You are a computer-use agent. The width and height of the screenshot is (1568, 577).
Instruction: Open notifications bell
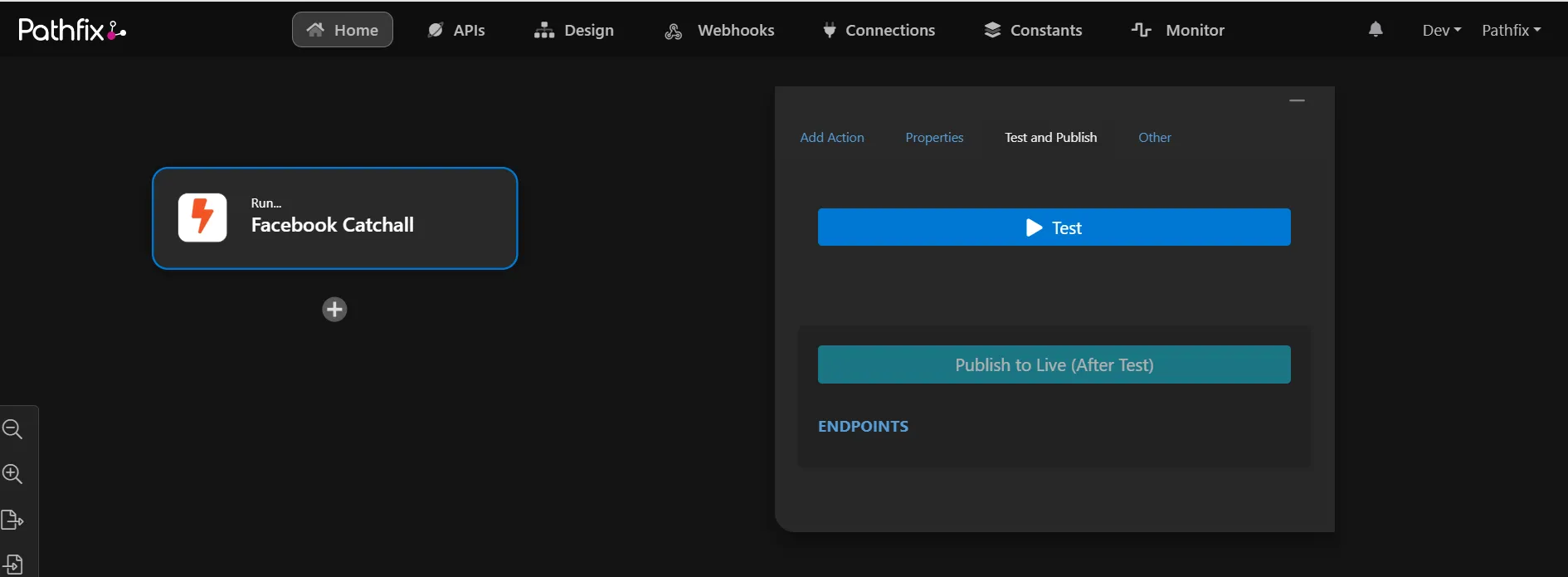[x=1376, y=30]
